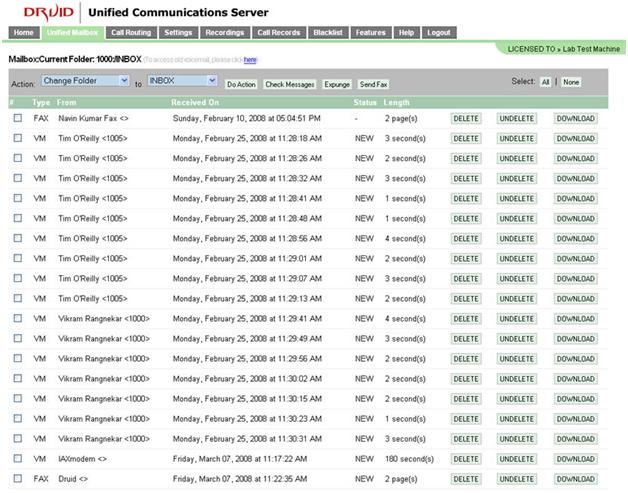Click the Logout tab
Viewport: 628px width, 493px height.
[438, 33]
